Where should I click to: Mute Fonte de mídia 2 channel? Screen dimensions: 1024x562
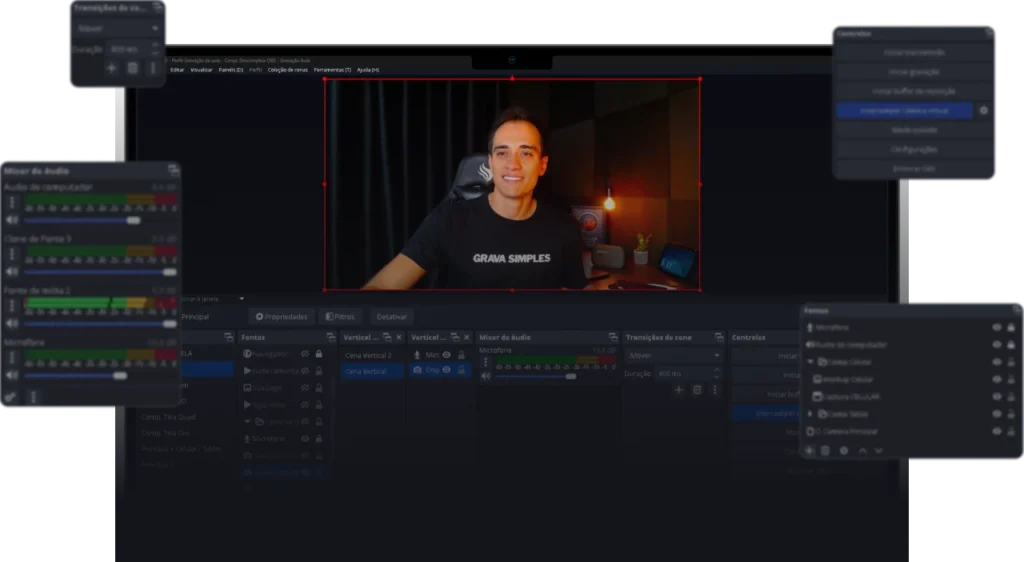pyautogui.click(x=12, y=323)
